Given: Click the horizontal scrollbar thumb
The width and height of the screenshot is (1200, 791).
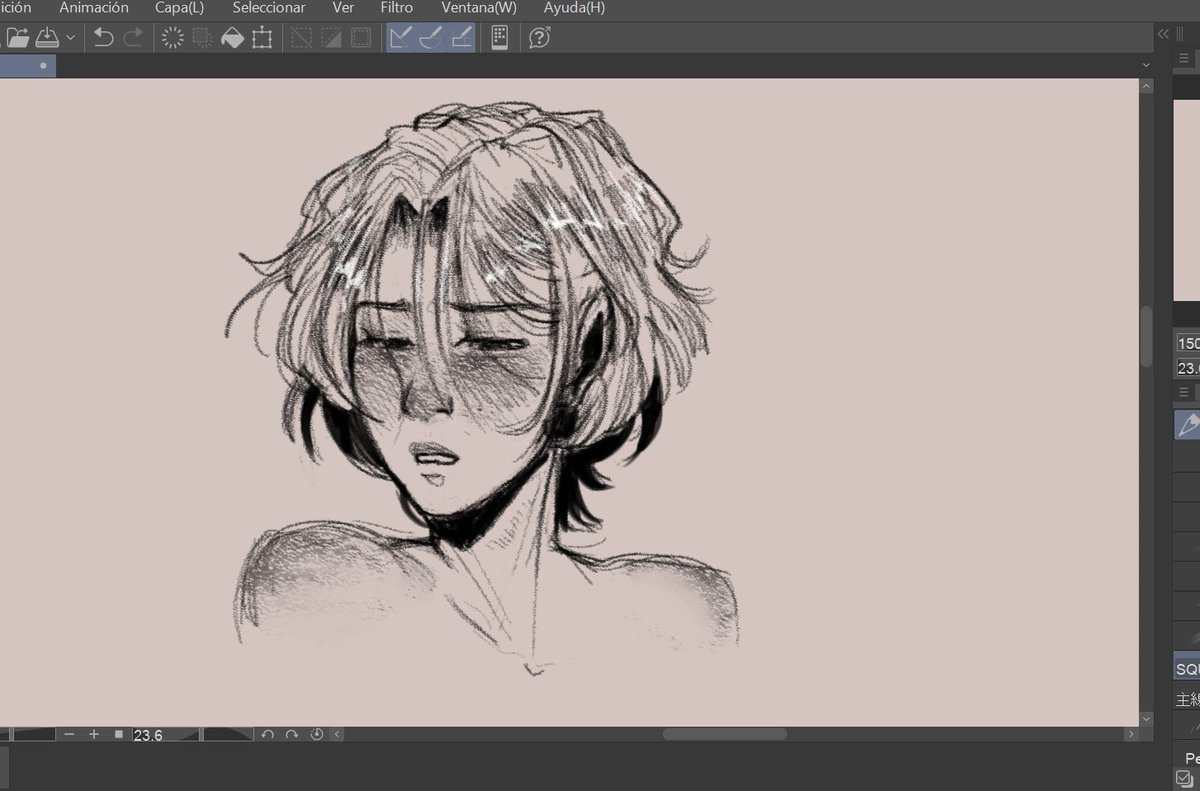Looking at the screenshot, I should [724, 734].
